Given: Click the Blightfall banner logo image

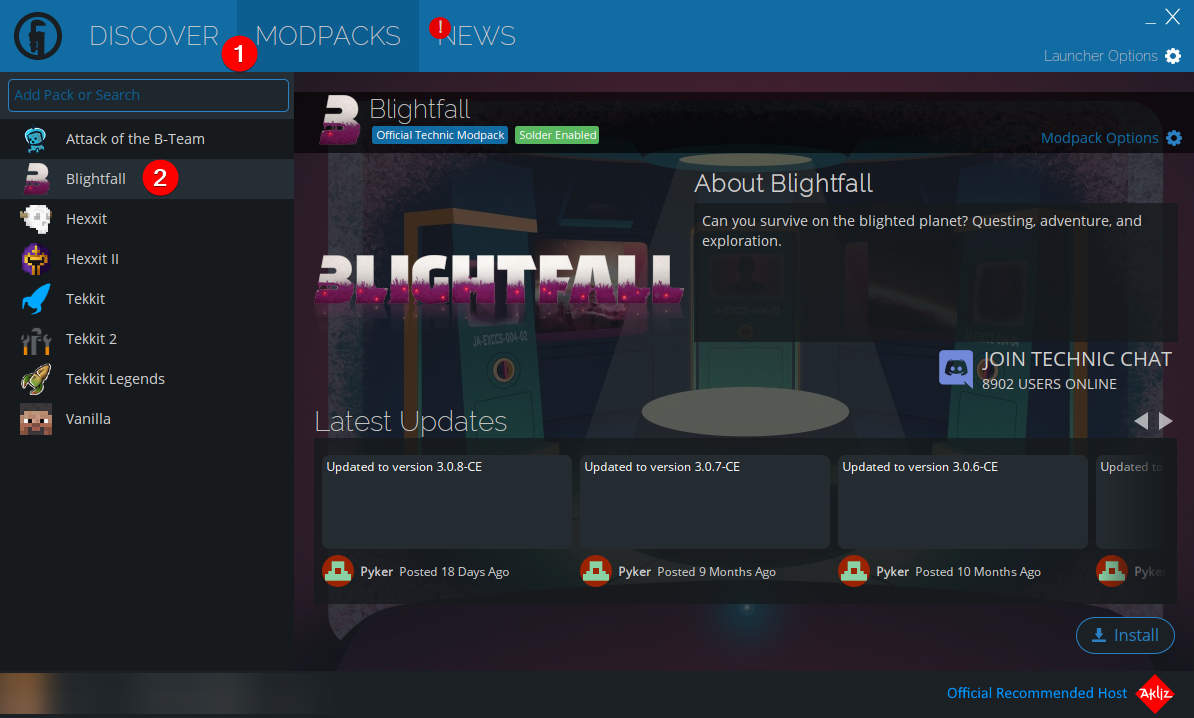Looking at the screenshot, I should [x=500, y=280].
